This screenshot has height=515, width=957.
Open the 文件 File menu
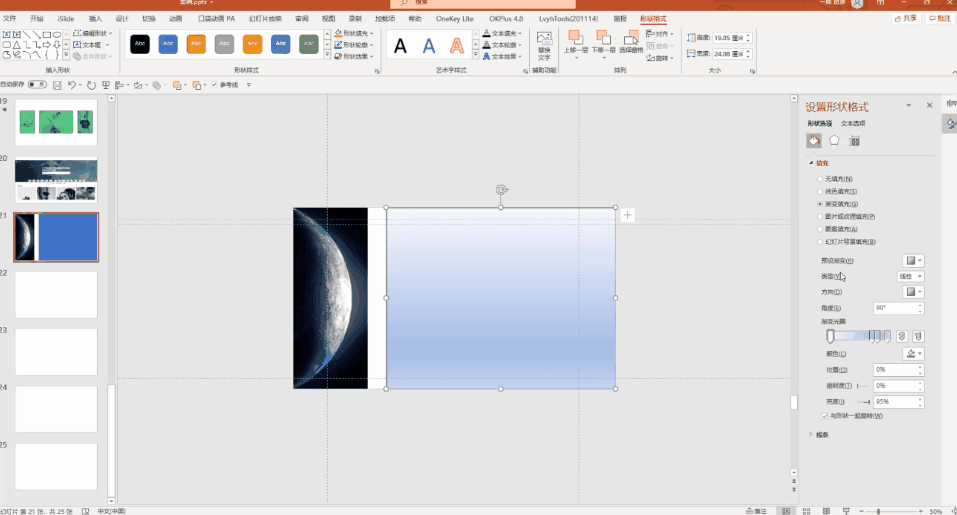click(x=10, y=18)
